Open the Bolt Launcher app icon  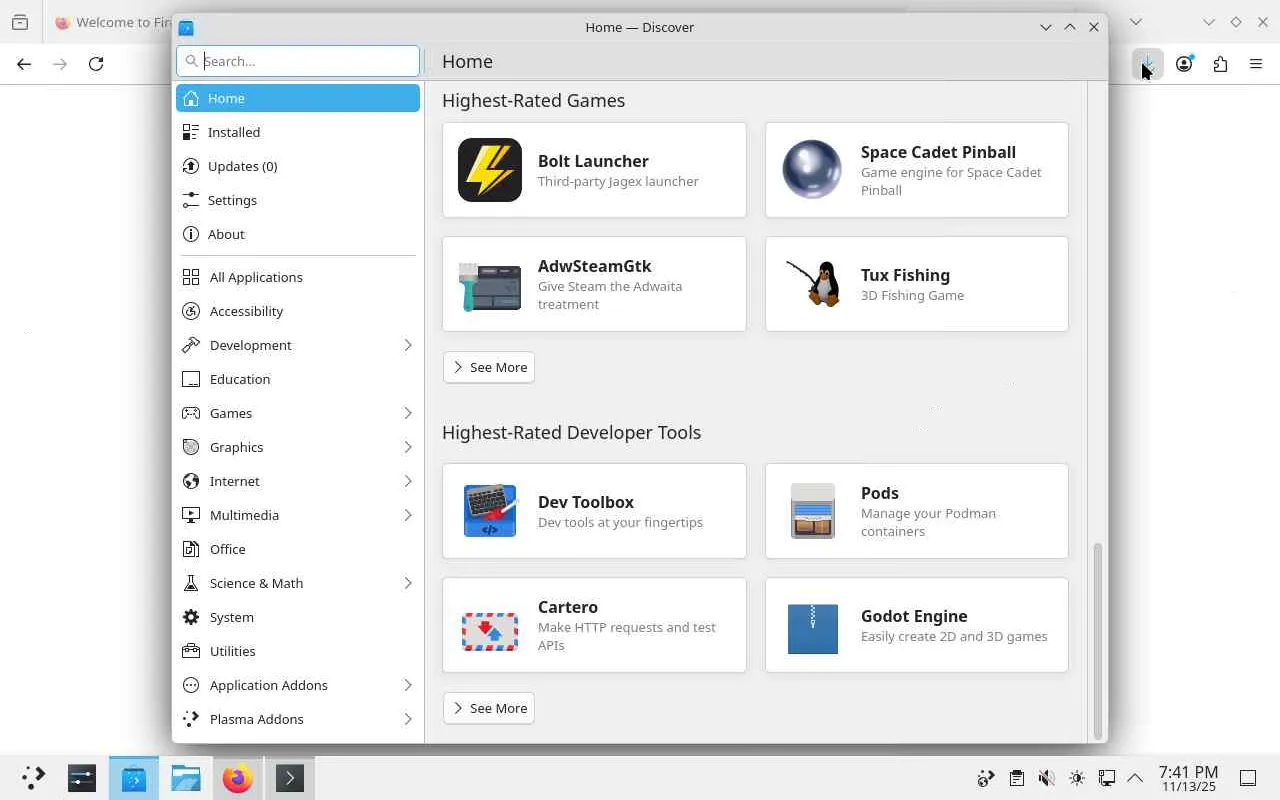(x=490, y=170)
